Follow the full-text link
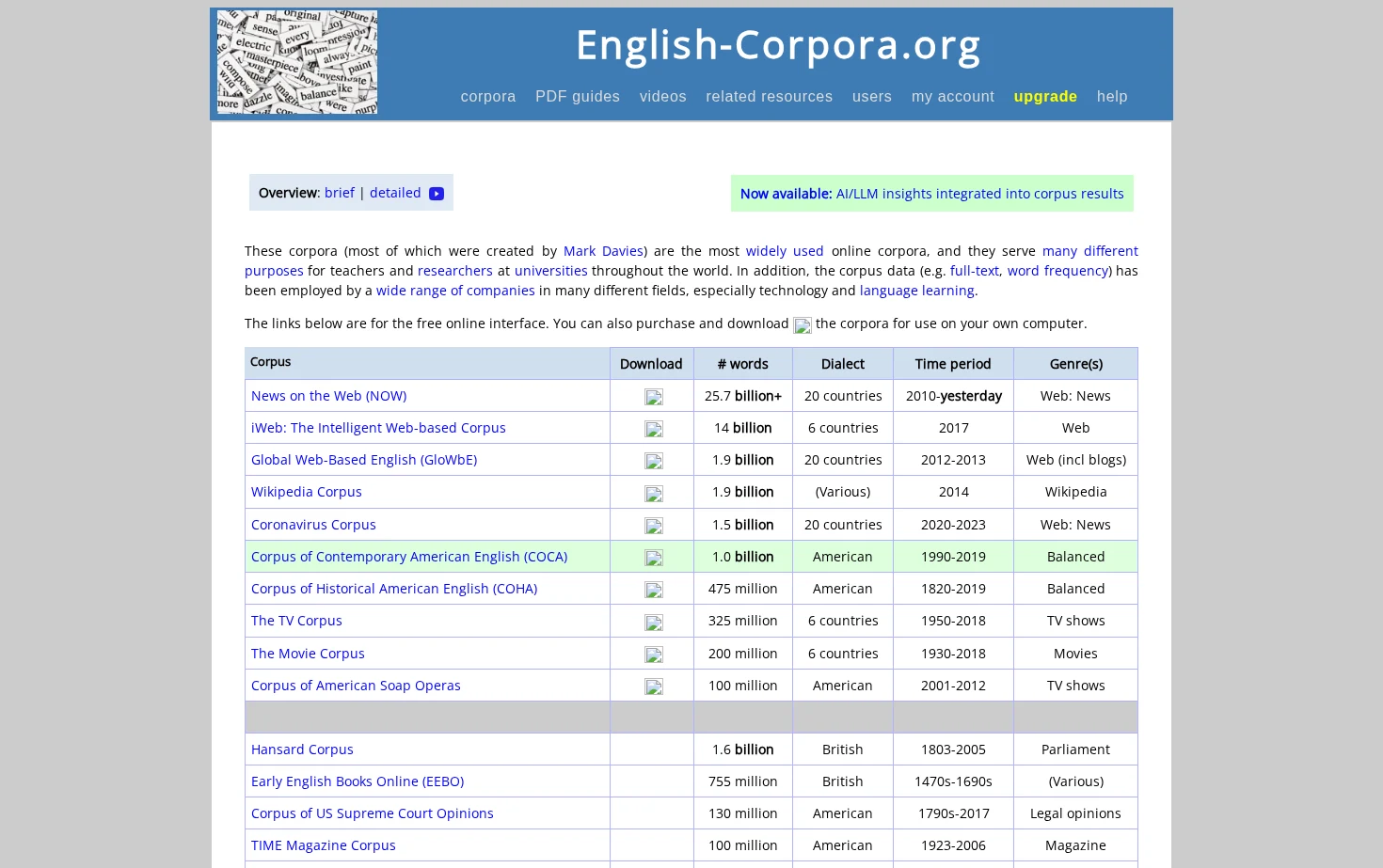This screenshot has height=868, width=1383. [x=975, y=271]
